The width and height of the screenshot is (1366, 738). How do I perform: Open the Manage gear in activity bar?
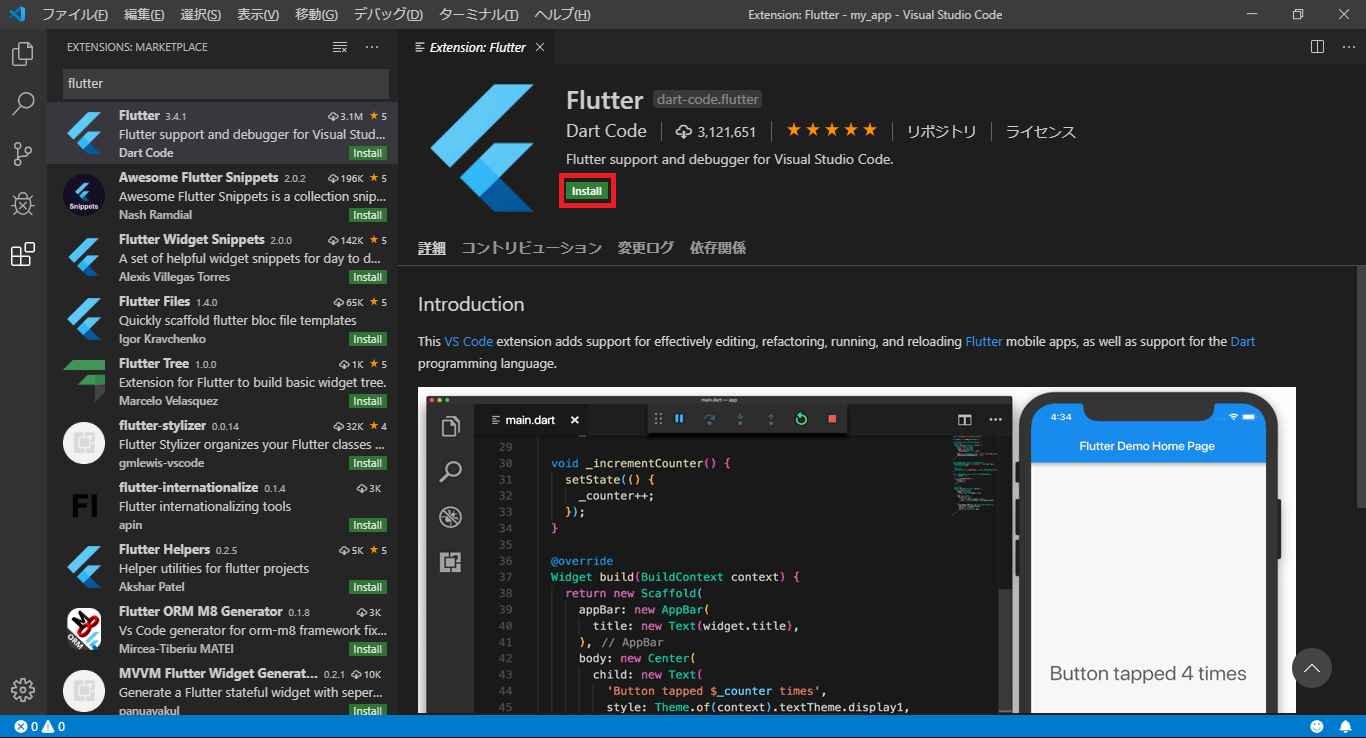[22, 690]
